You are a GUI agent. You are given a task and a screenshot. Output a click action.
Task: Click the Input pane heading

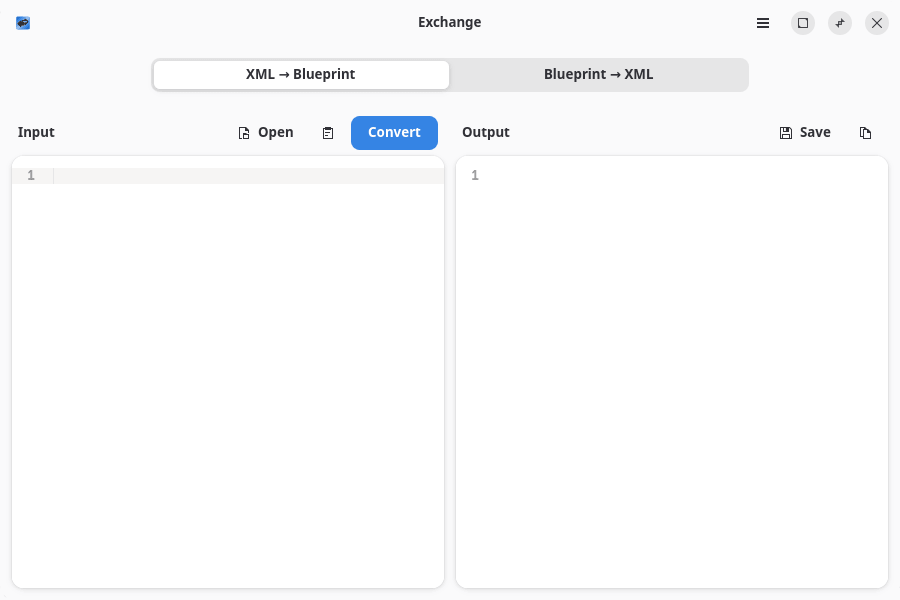[x=36, y=132]
